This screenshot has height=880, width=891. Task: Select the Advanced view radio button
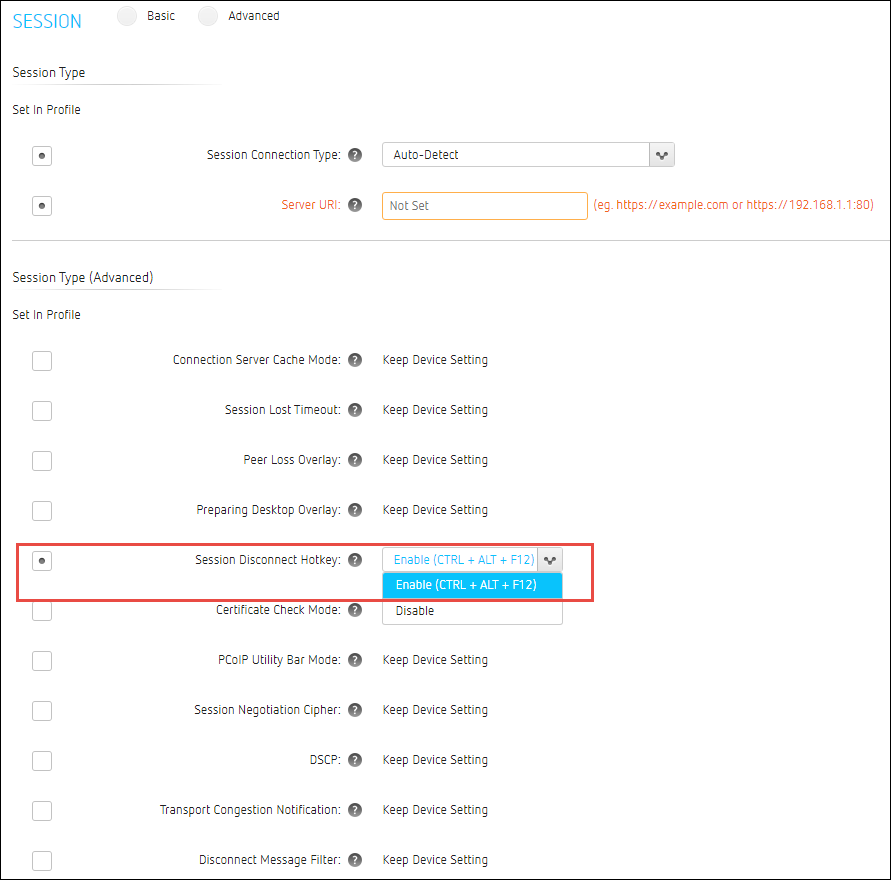click(208, 16)
